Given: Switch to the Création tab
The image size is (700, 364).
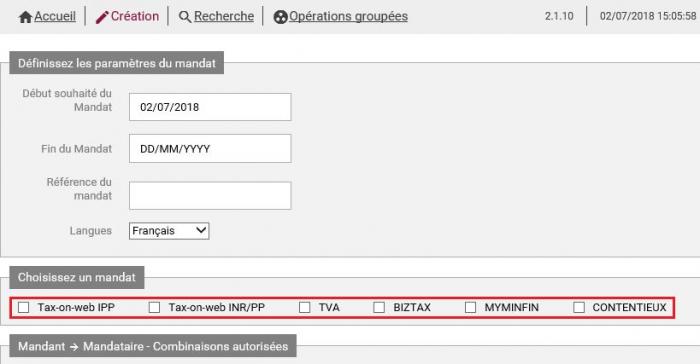Looking at the screenshot, I should tap(135, 17).
